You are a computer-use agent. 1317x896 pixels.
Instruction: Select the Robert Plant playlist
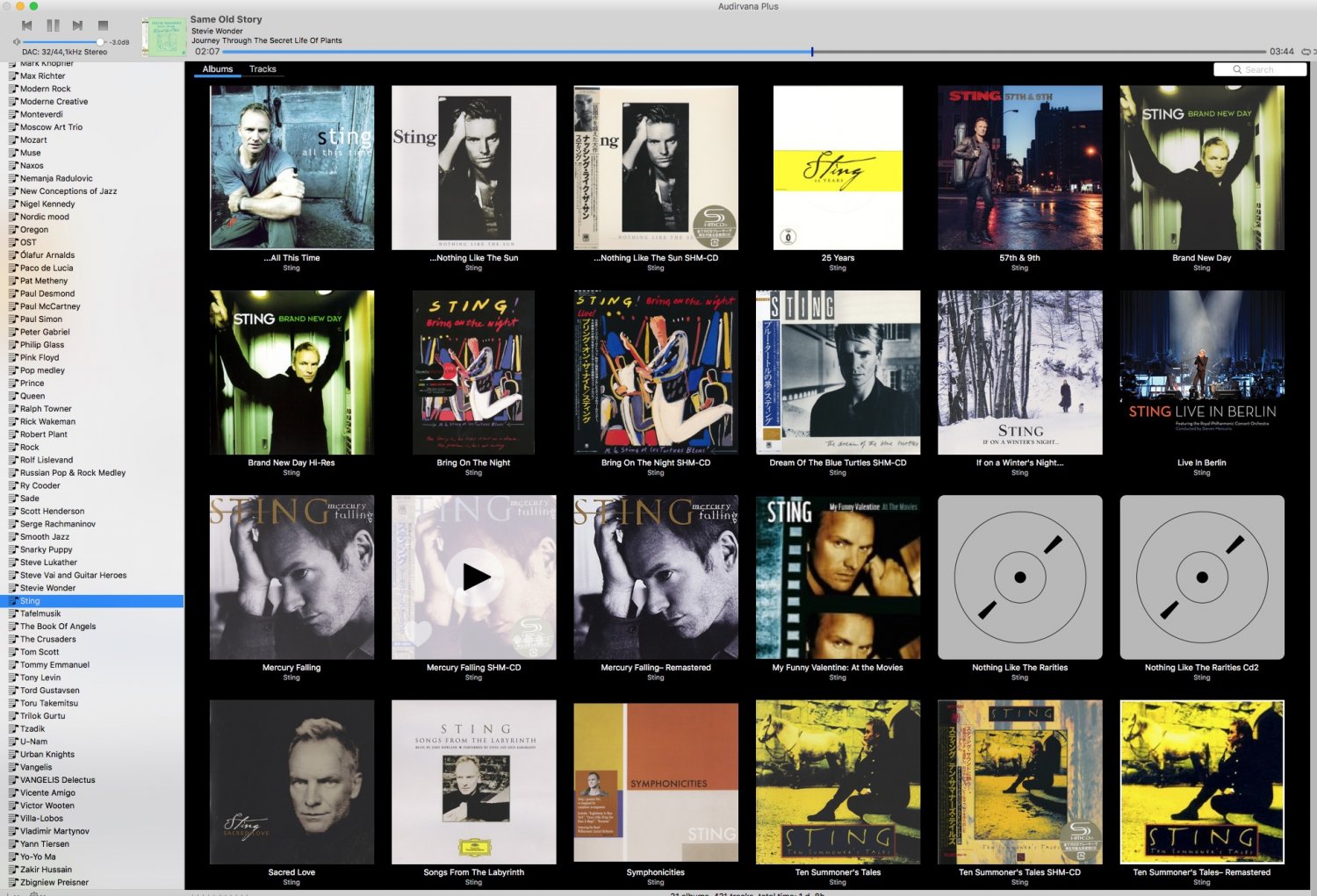[x=92, y=434]
